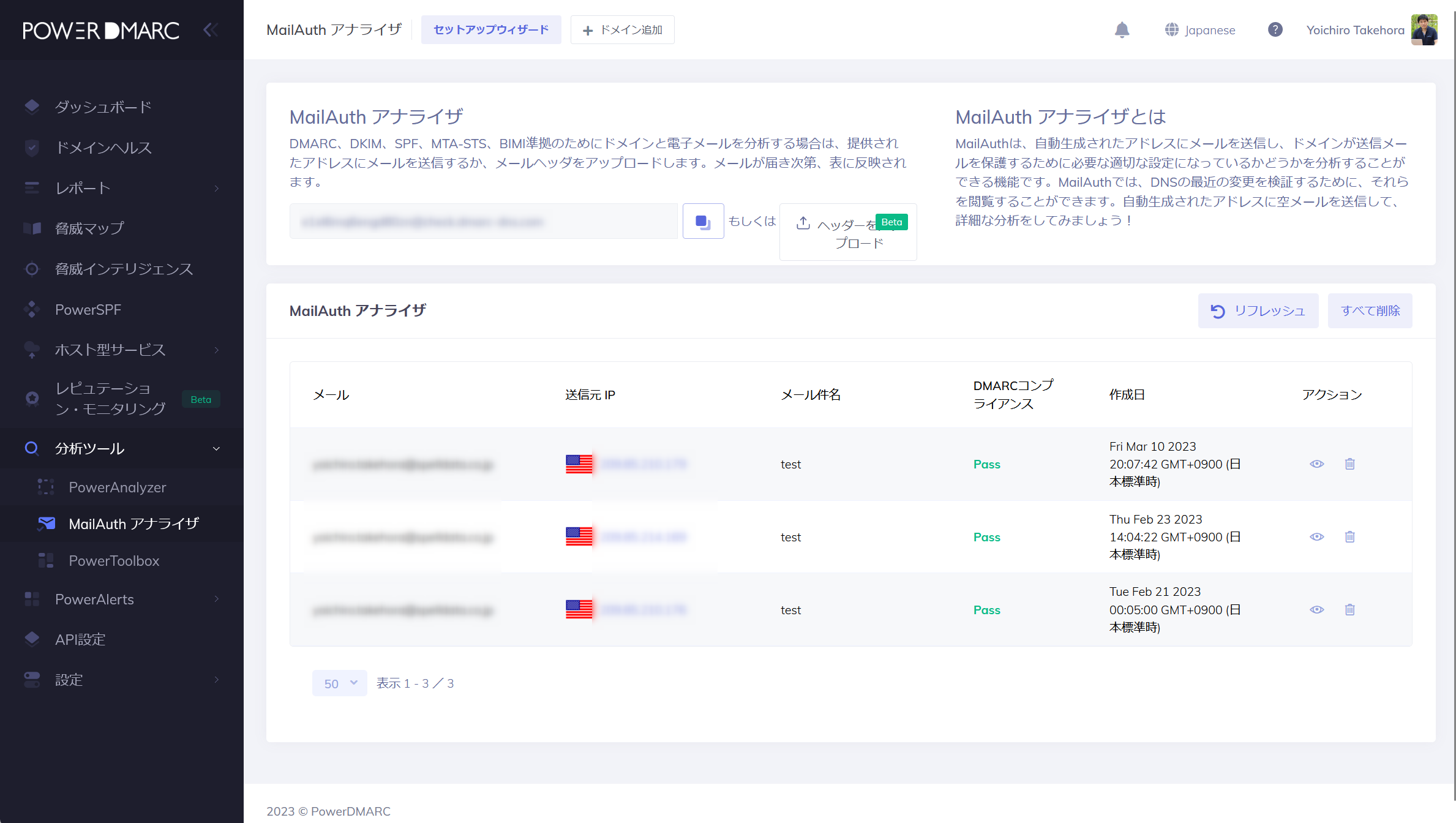The width and height of the screenshot is (1456, 823).
Task: Click the セットアップウィザード button
Action: click(x=491, y=29)
